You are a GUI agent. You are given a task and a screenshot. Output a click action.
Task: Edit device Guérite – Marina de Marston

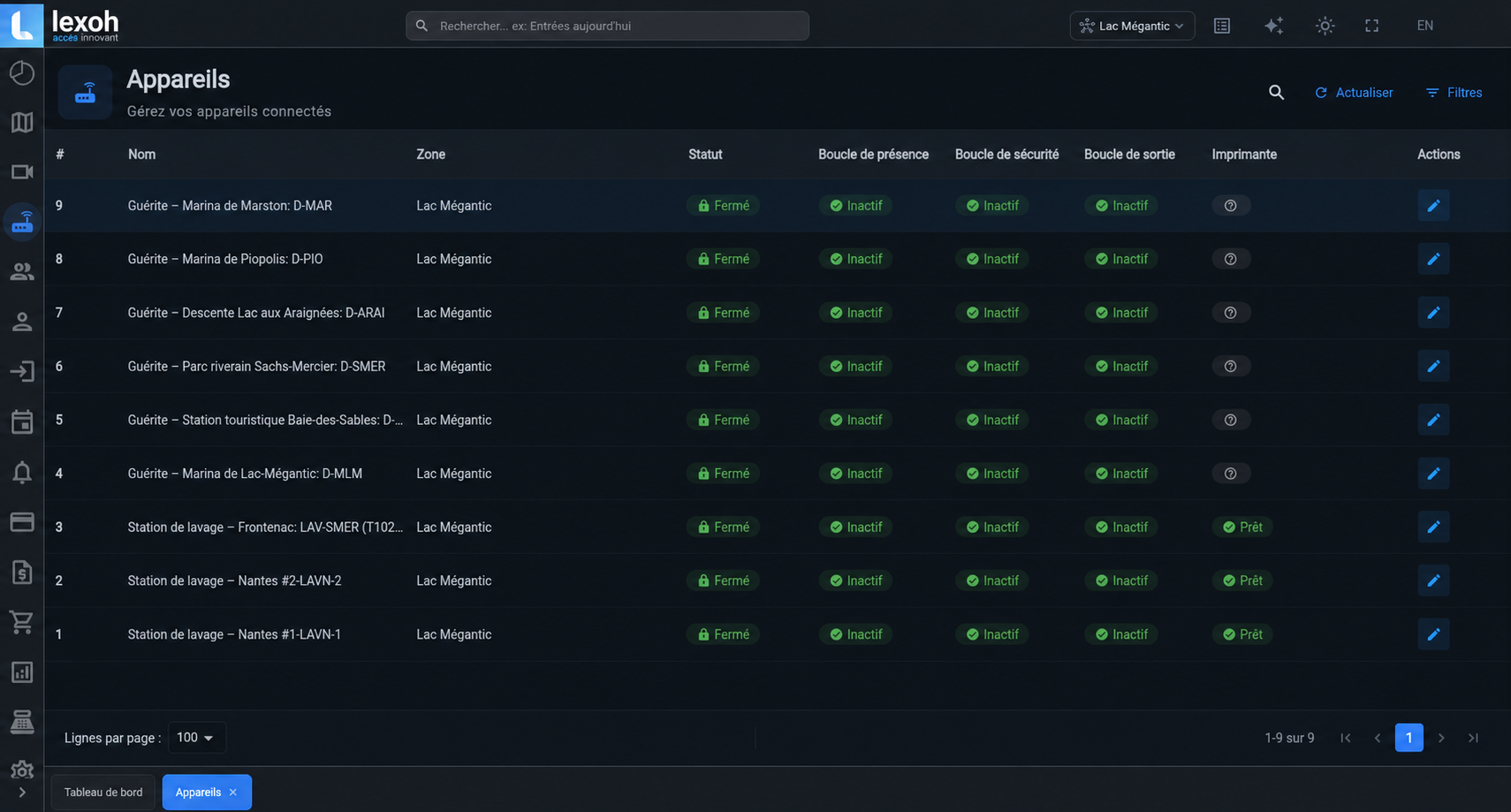click(1433, 206)
